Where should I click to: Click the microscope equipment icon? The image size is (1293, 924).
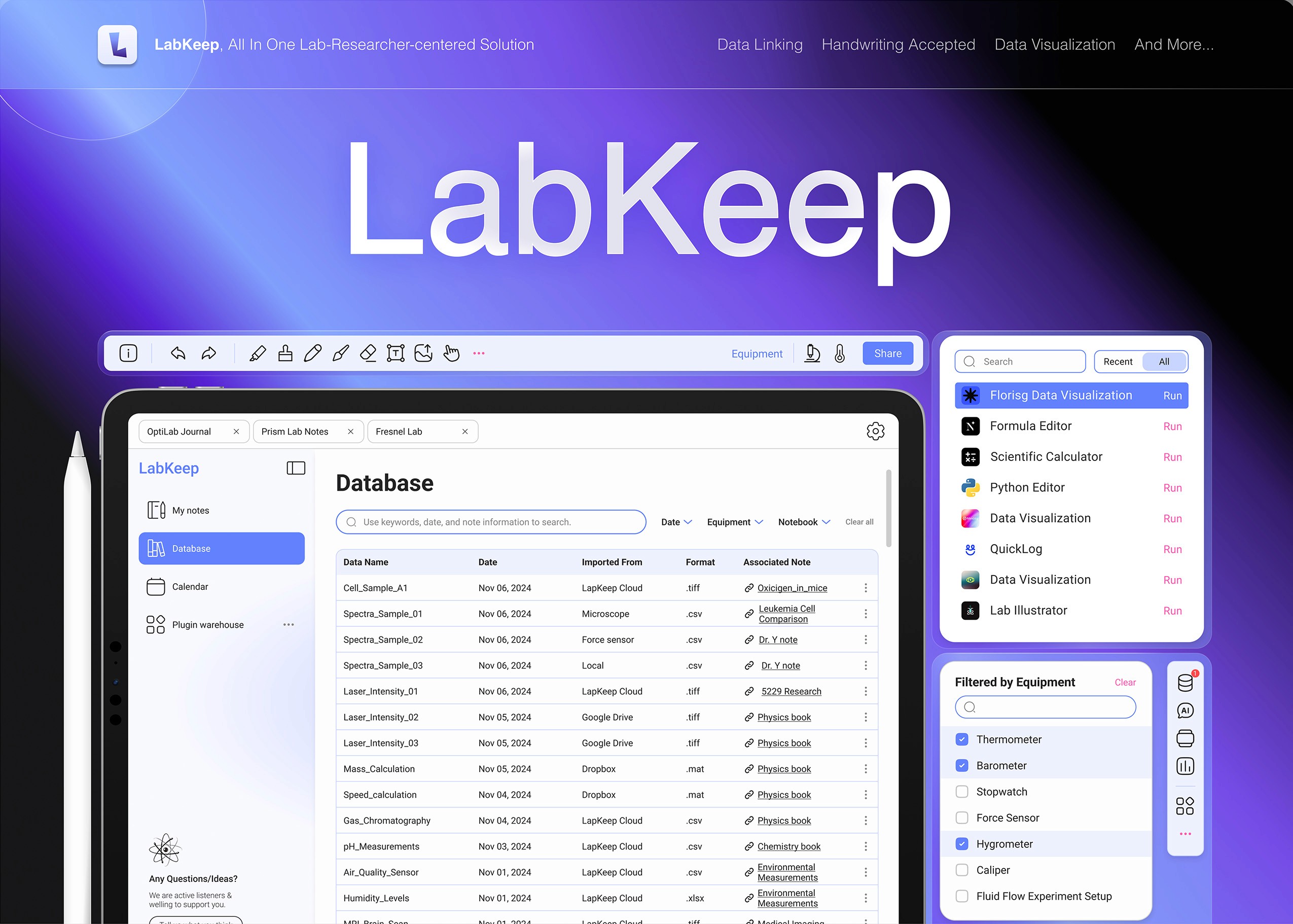[812, 353]
